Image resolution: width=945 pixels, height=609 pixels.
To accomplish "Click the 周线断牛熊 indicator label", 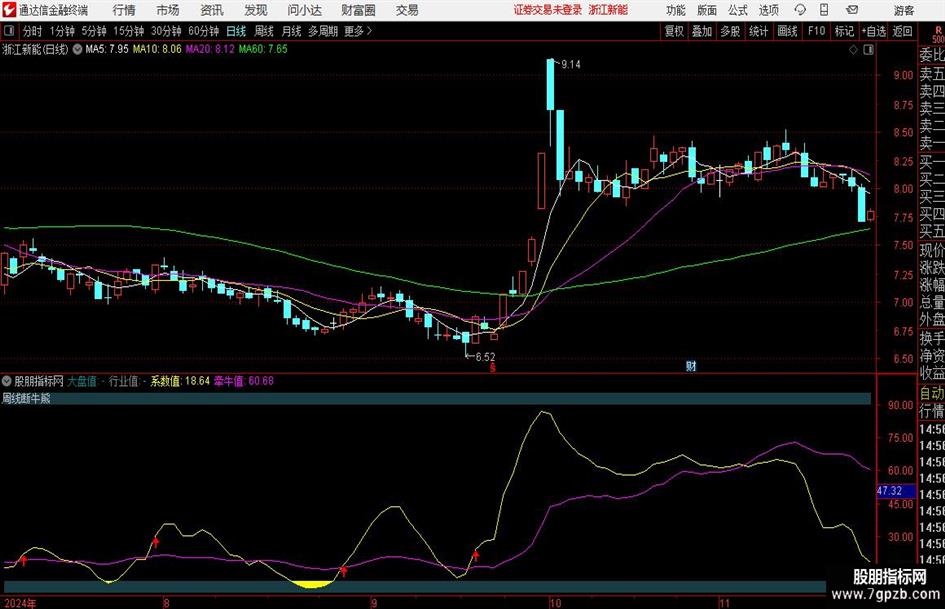I will coord(27,399).
